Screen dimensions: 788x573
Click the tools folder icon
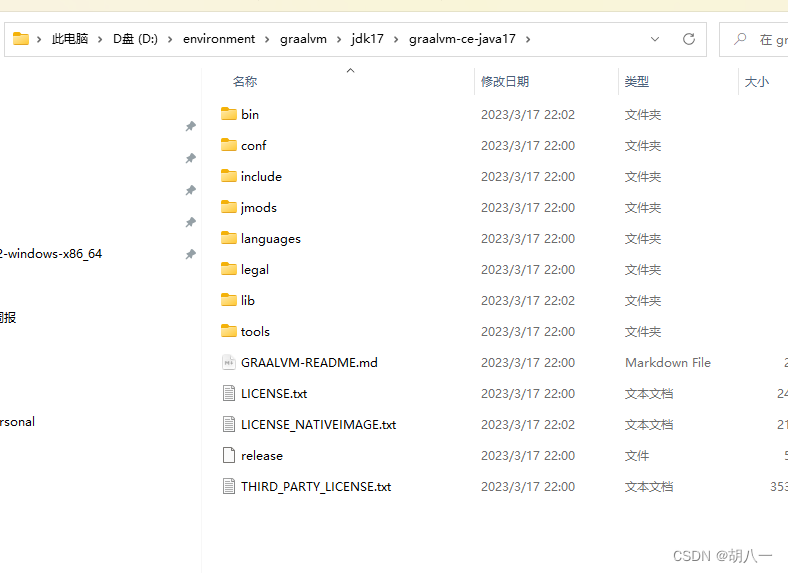229,331
